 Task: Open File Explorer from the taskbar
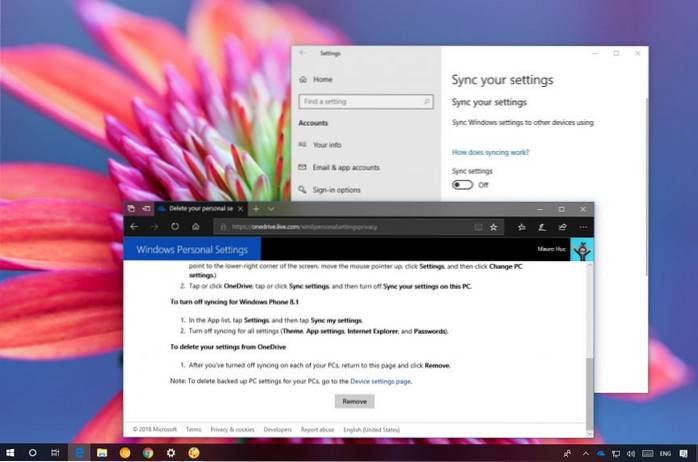tap(102, 453)
